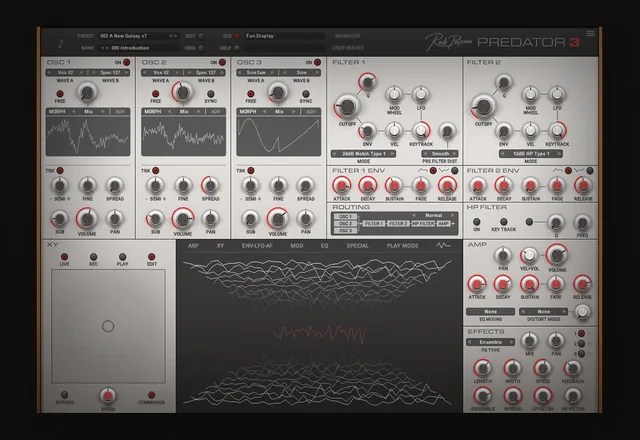
Task: Toggle OSC 1 on LED
Action: [x=127, y=62]
